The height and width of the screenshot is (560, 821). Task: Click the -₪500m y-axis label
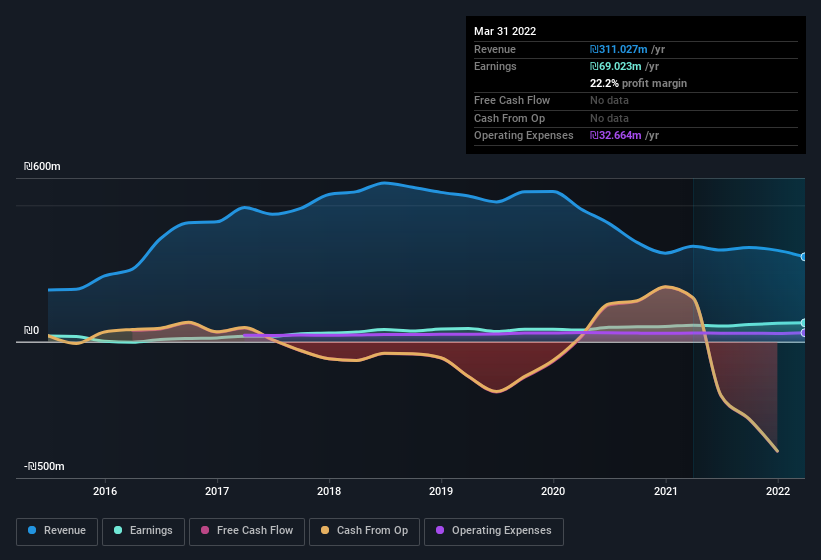[x=44, y=466]
